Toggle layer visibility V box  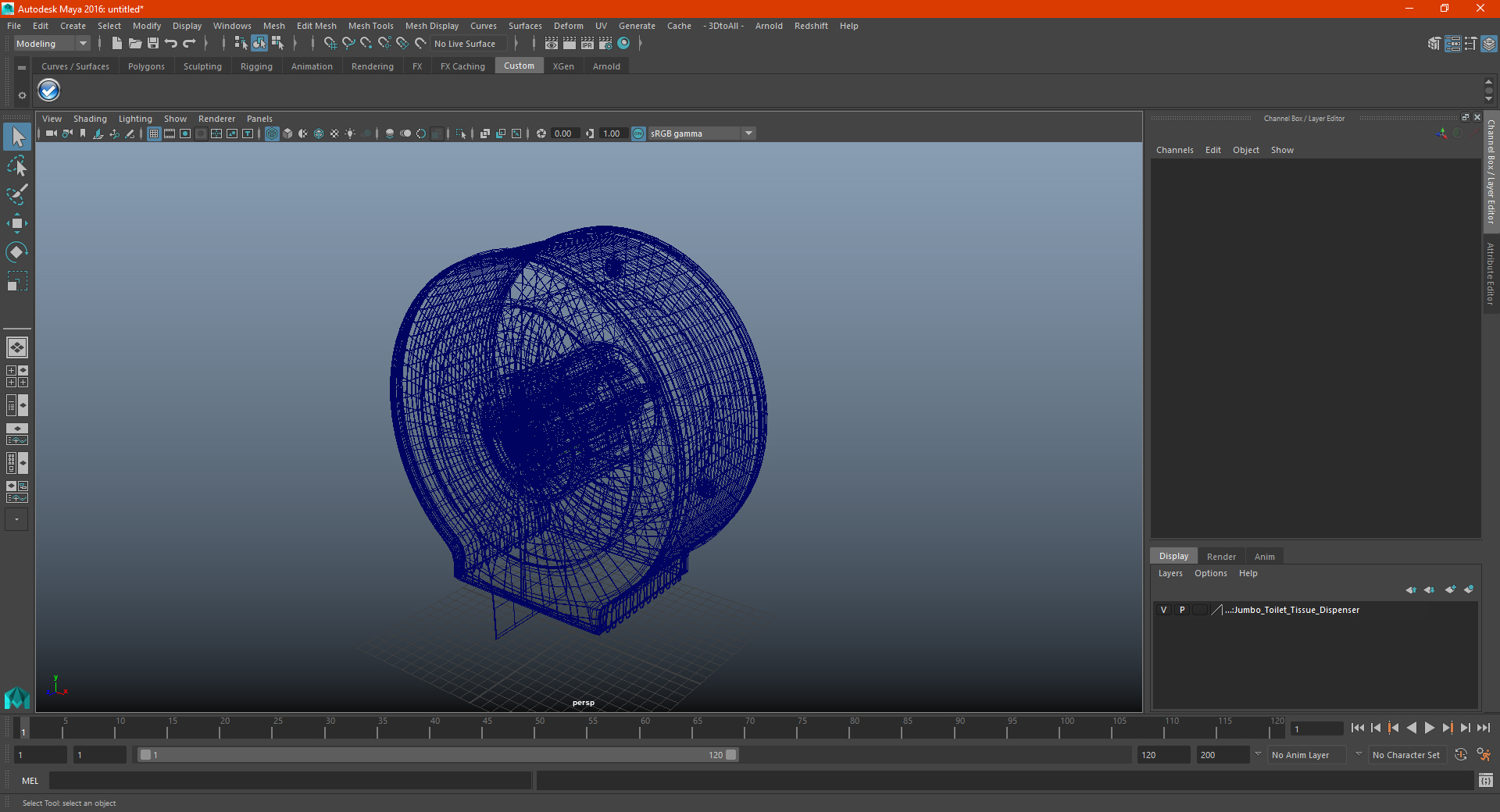[1163, 610]
